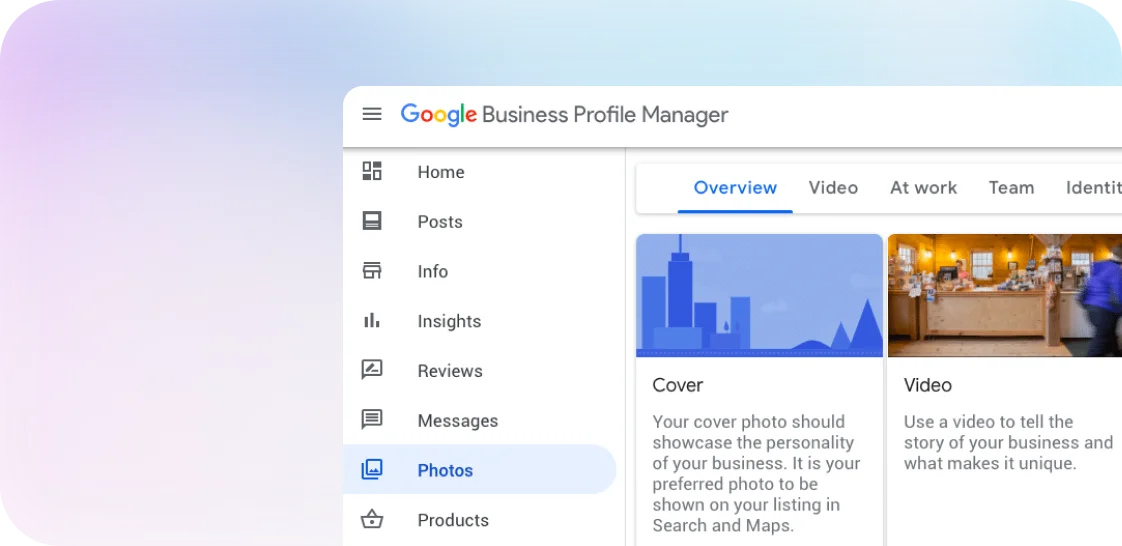Open Messages via the chat bubble icon
The image size is (1122, 546).
tap(372, 420)
